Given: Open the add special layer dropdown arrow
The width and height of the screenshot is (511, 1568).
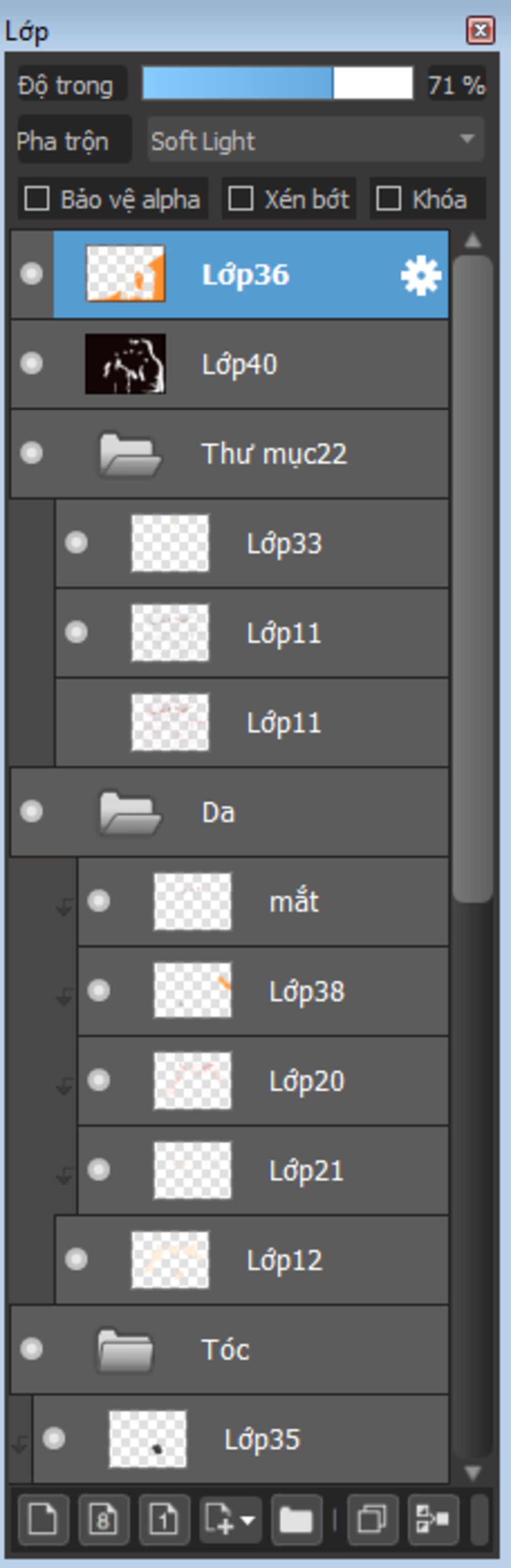Looking at the screenshot, I should coord(248,1519).
